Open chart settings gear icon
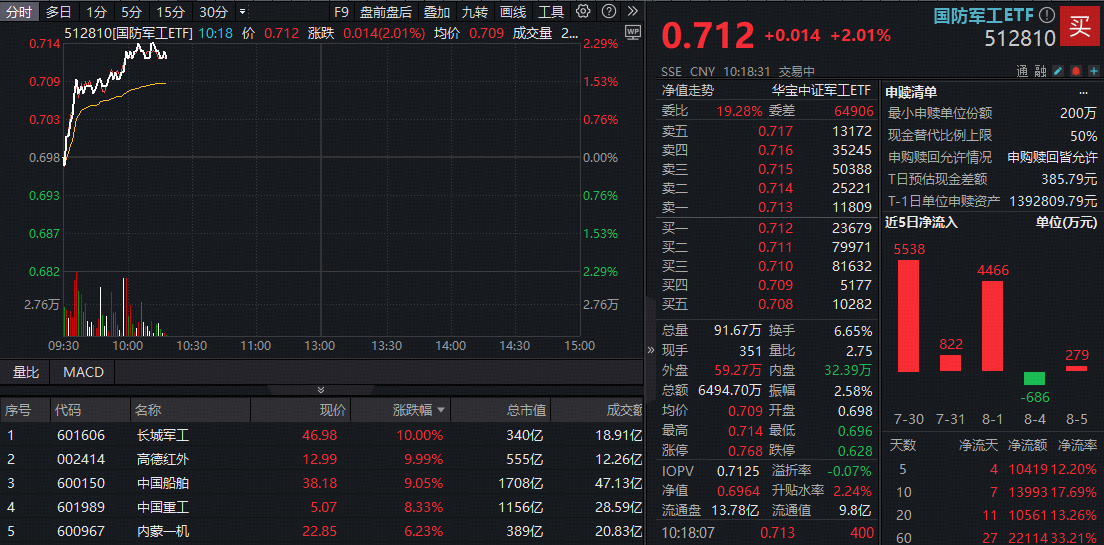This screenshot has width=1104, height=545. [x=584, y=12]
